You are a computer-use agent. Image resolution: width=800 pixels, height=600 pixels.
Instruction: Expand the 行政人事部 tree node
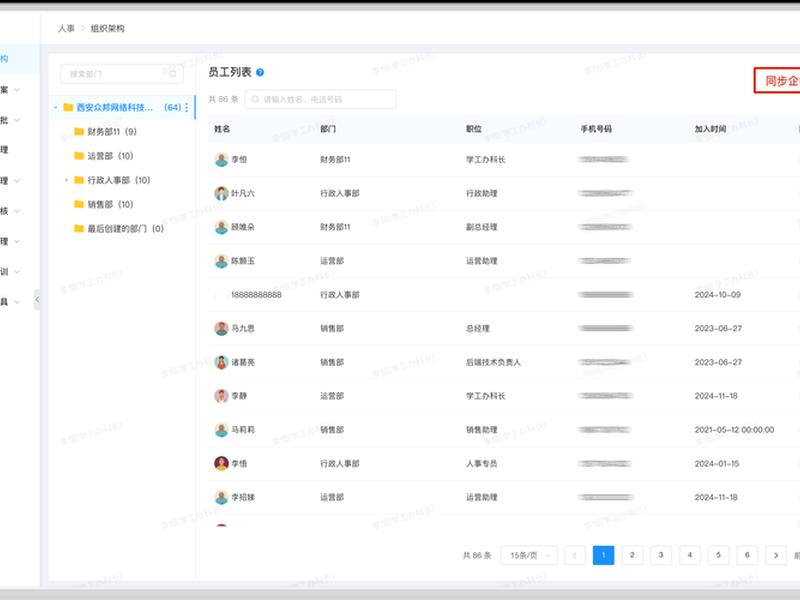66,180
